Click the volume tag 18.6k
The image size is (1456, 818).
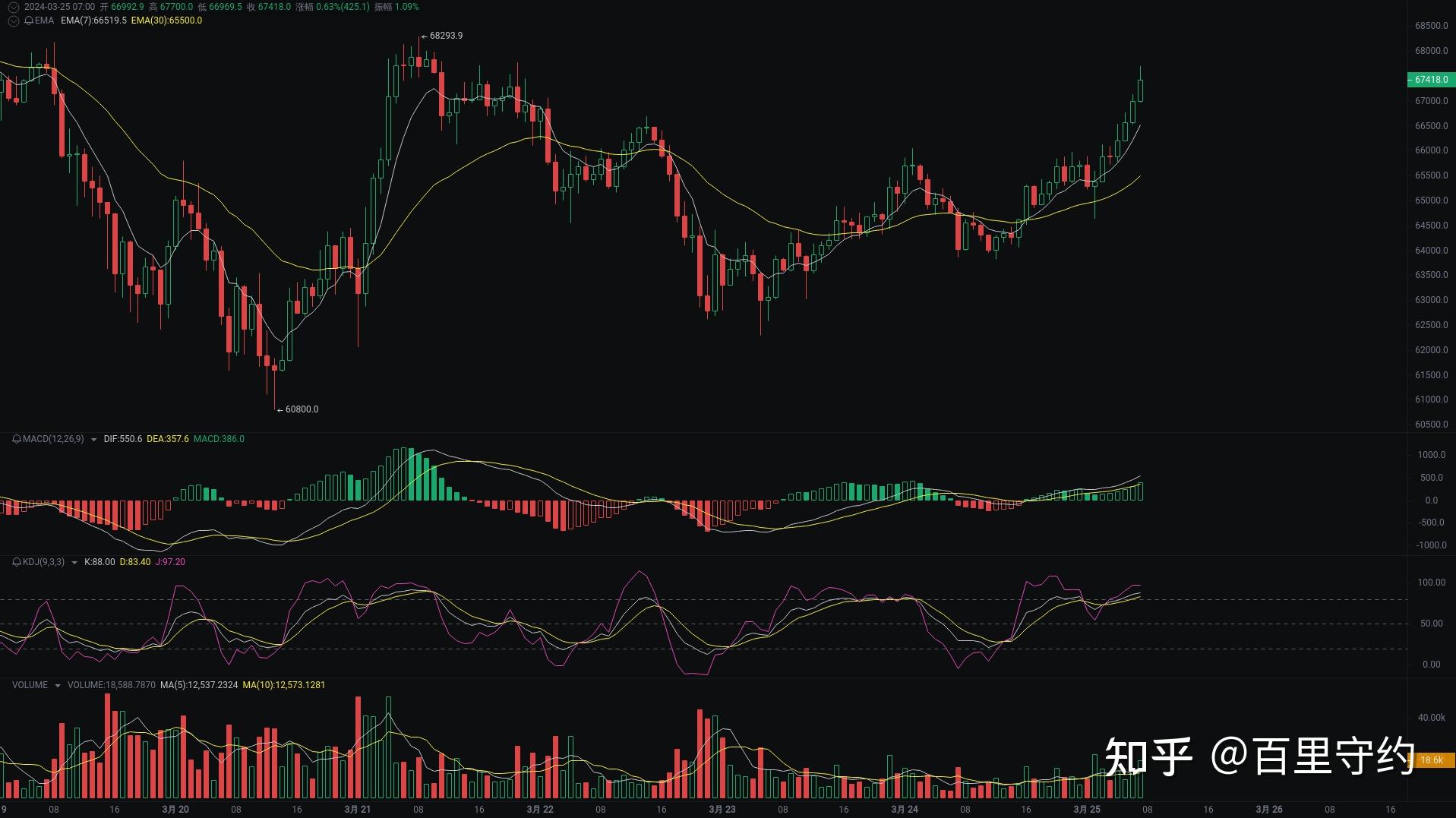pyautogui.click(x=1431, y=760)
